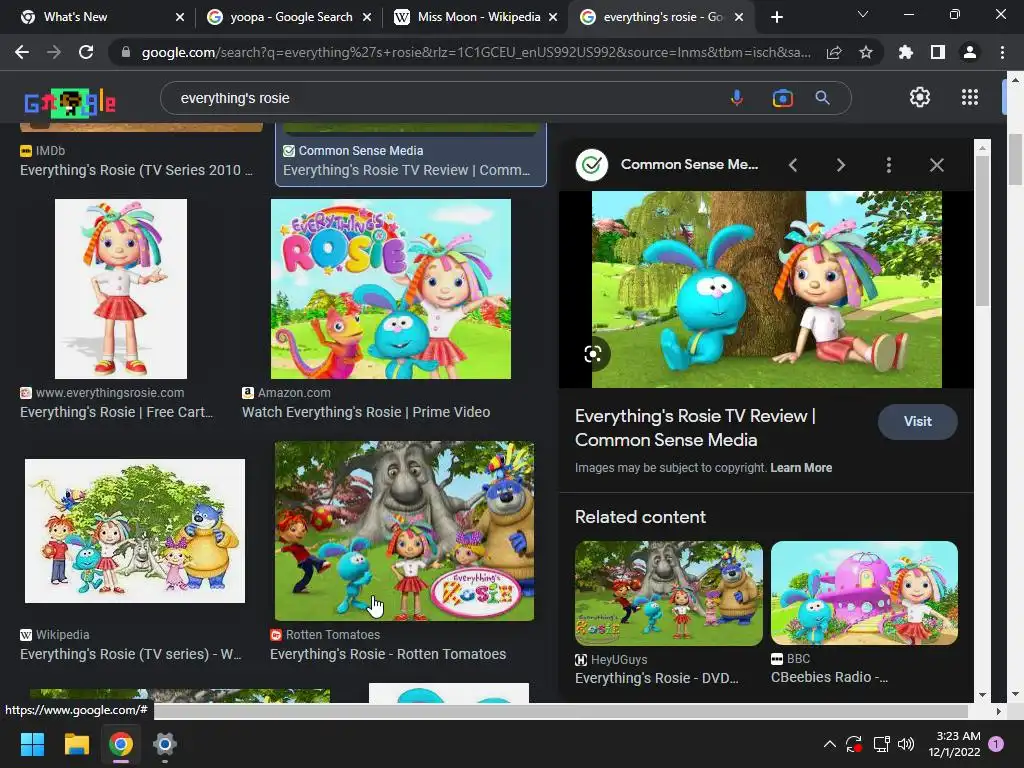Click the Windows Update tray icon

[x=854, y=744]
